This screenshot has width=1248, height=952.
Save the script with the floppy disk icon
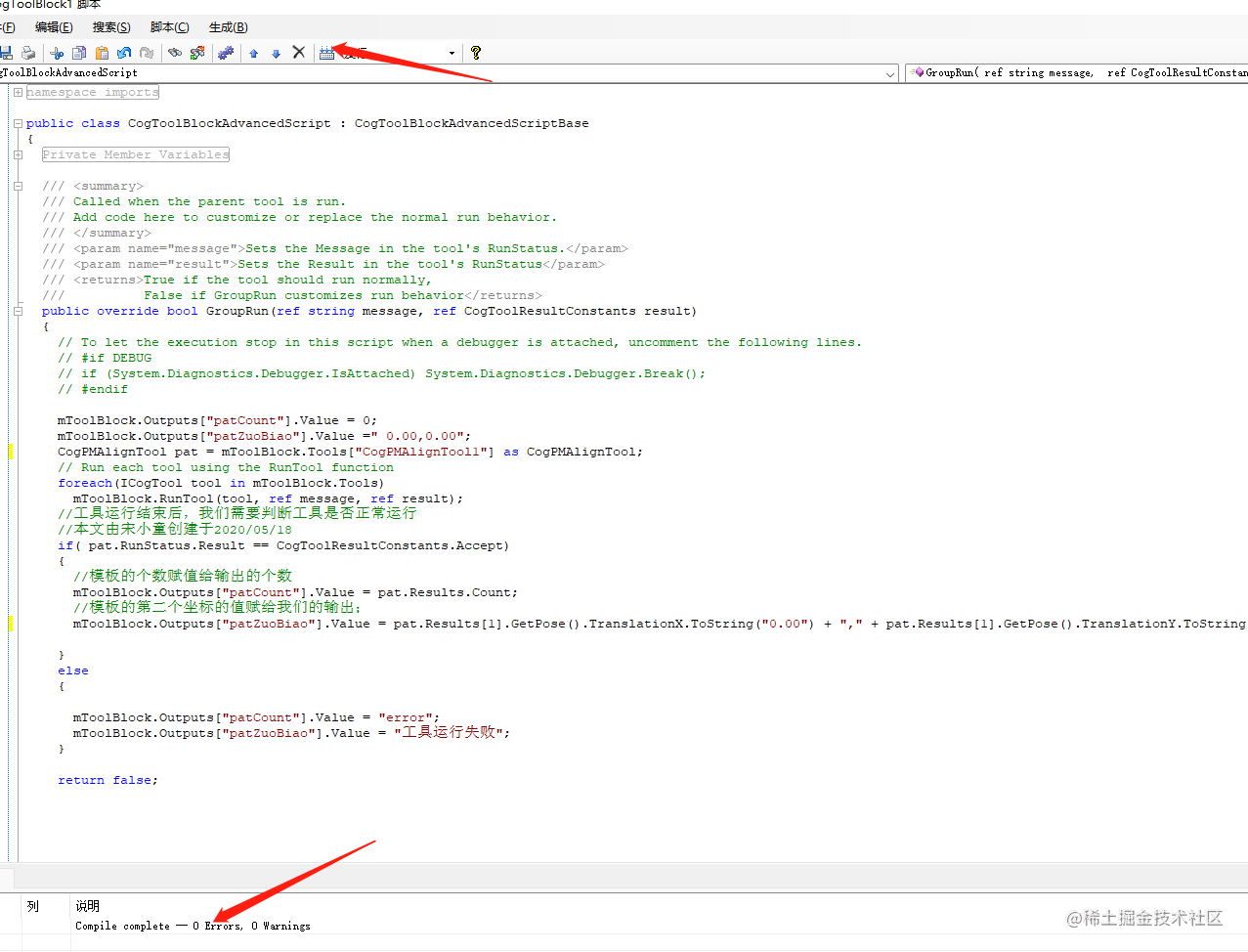(6, 53)
